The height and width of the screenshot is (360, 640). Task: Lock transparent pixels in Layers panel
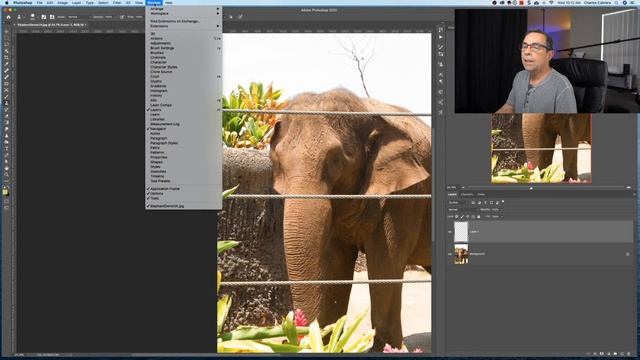(x=456, y=216)
